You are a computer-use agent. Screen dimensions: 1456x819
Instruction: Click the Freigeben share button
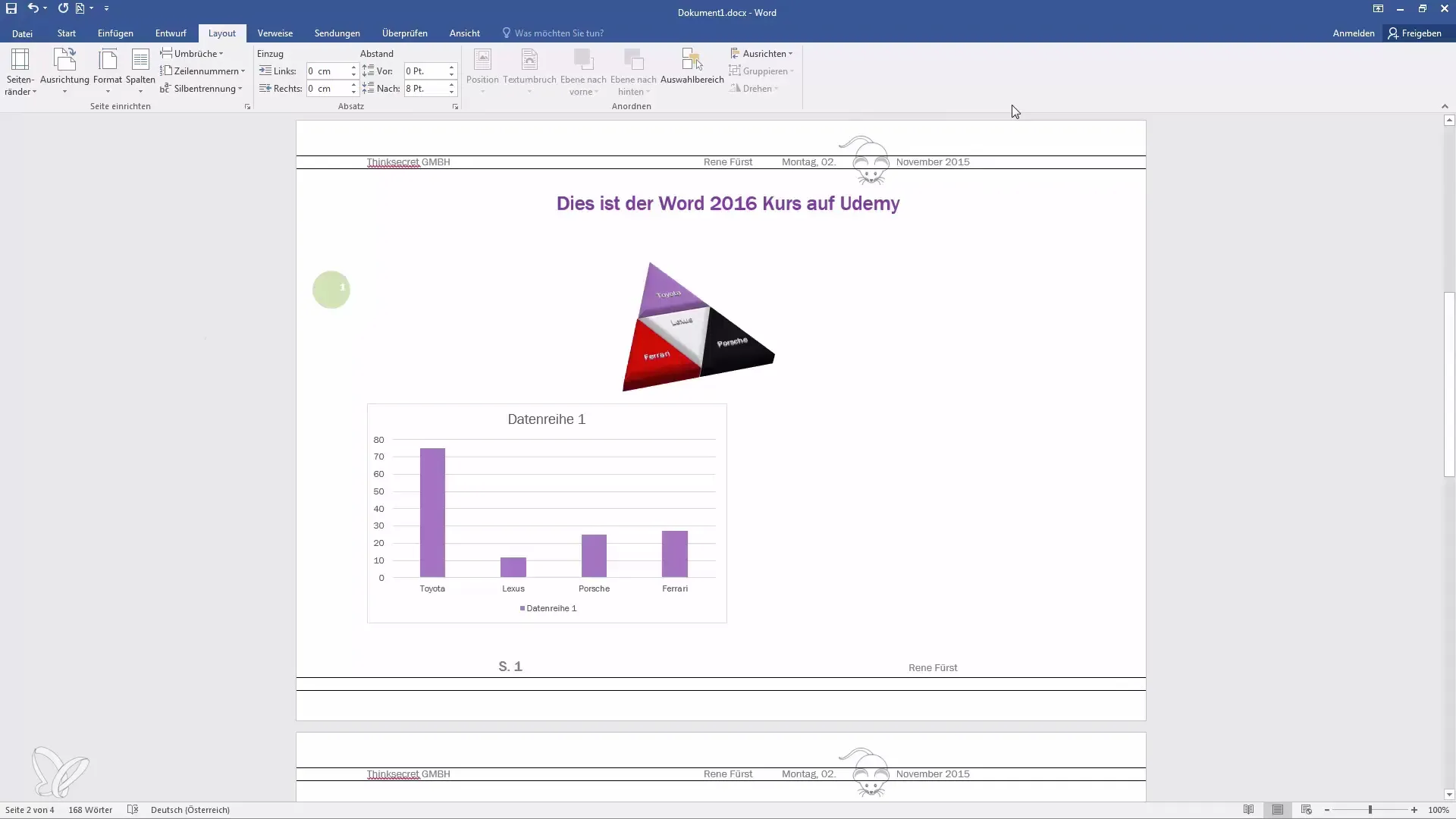click(x=1415, y=33)
